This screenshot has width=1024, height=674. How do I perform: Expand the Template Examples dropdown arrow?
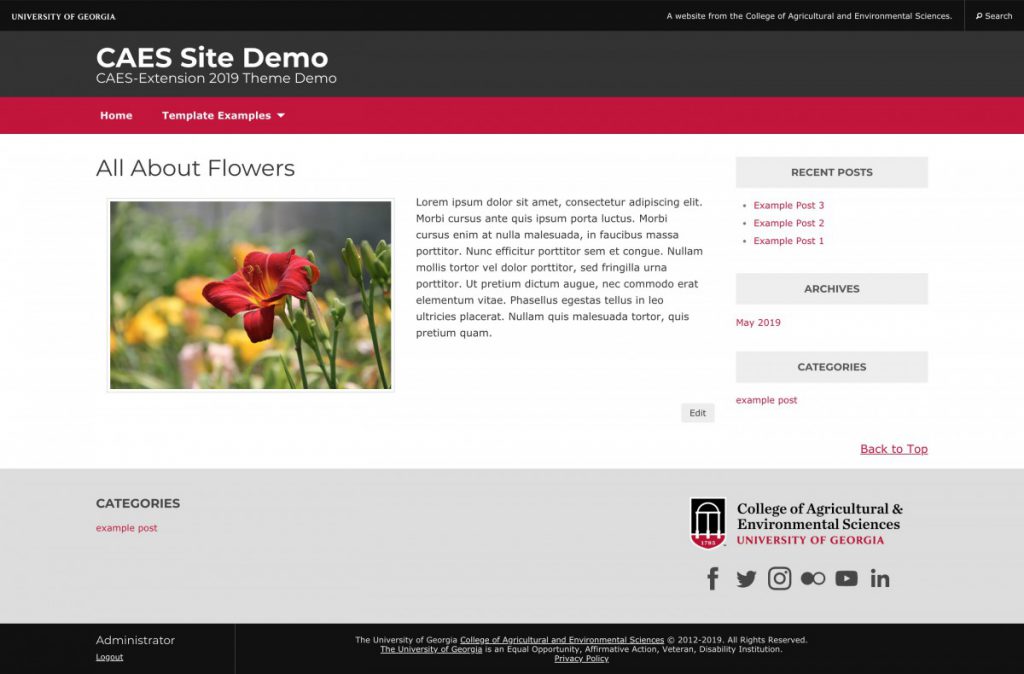(281, 116)
